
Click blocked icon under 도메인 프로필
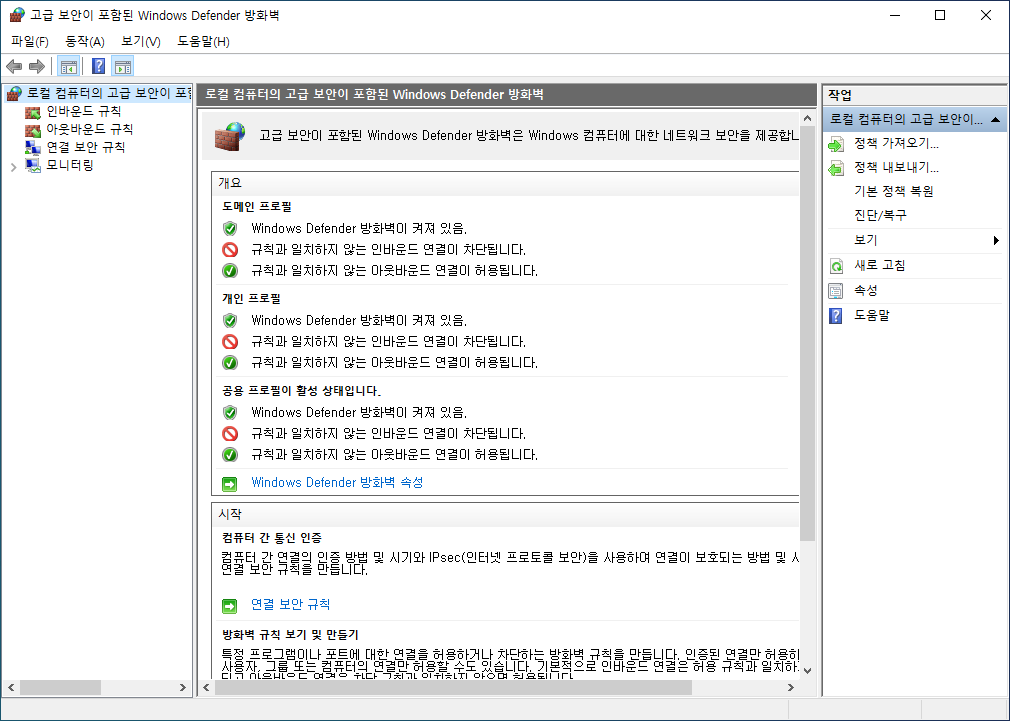coord(230,249)
